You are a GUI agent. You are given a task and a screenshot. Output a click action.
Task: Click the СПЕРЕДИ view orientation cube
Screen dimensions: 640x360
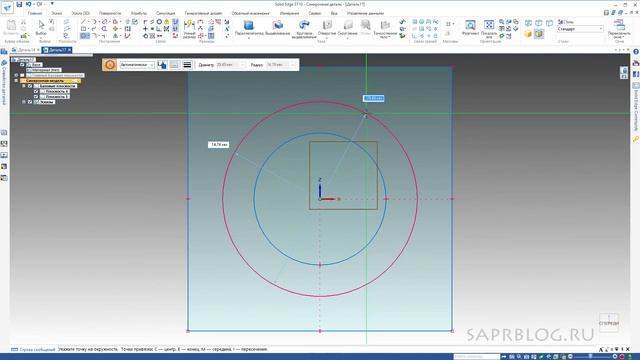click(609, 322)
